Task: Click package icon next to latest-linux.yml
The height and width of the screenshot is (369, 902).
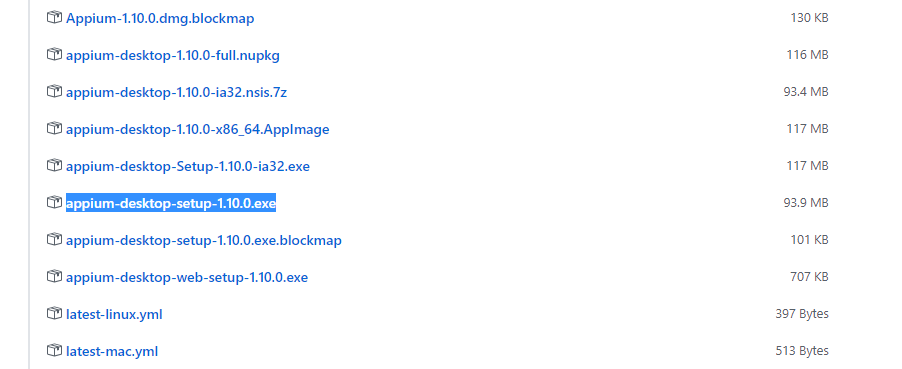Action: click(x=54, y=314)
